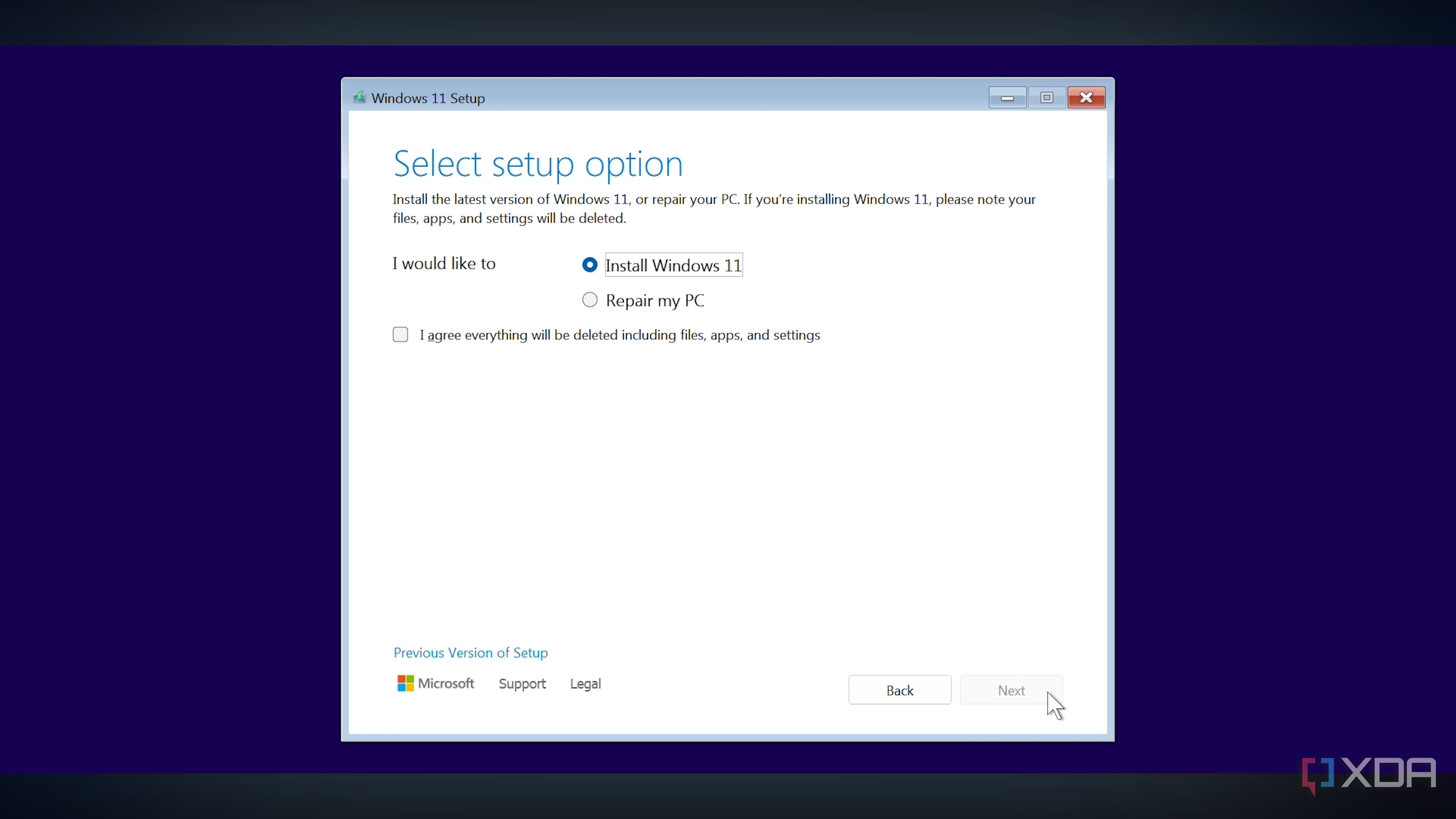
Task: Click the Windows Setup title bar icon
Action: [x=359, y=97]
